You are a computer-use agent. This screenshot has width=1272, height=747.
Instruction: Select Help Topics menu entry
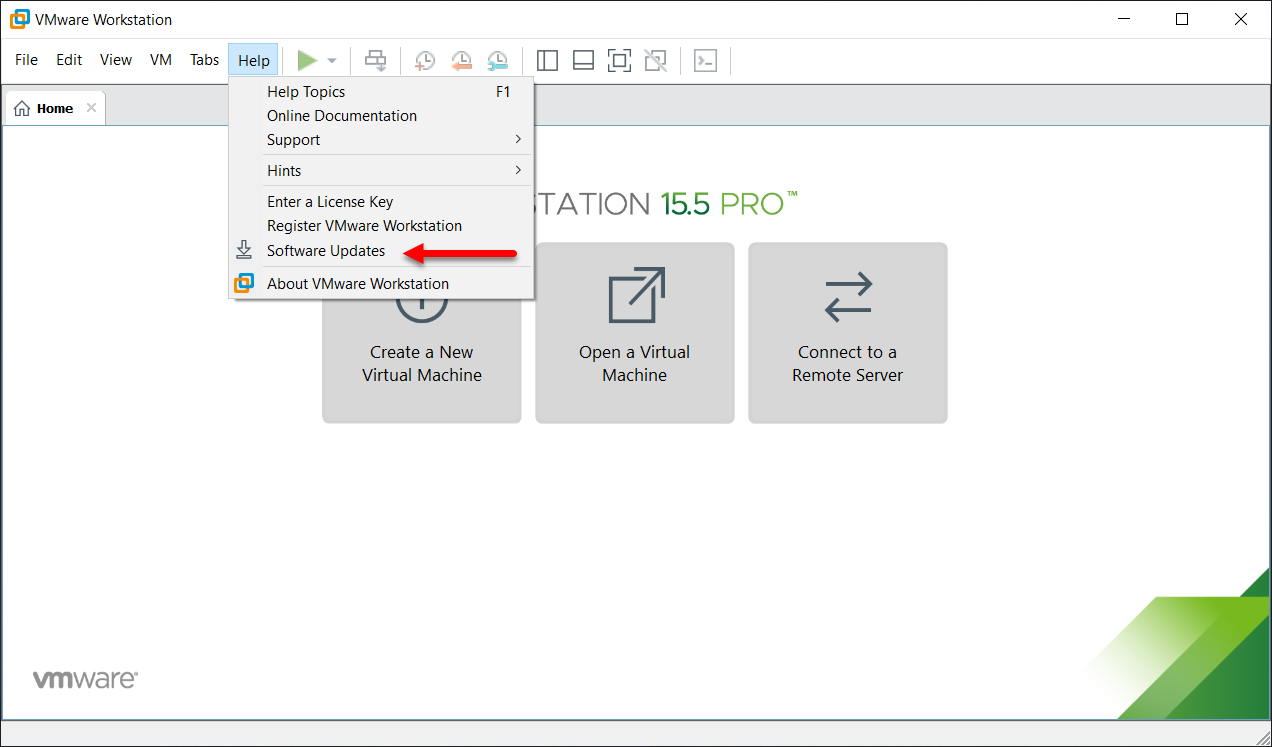click(x=381, y=92)
